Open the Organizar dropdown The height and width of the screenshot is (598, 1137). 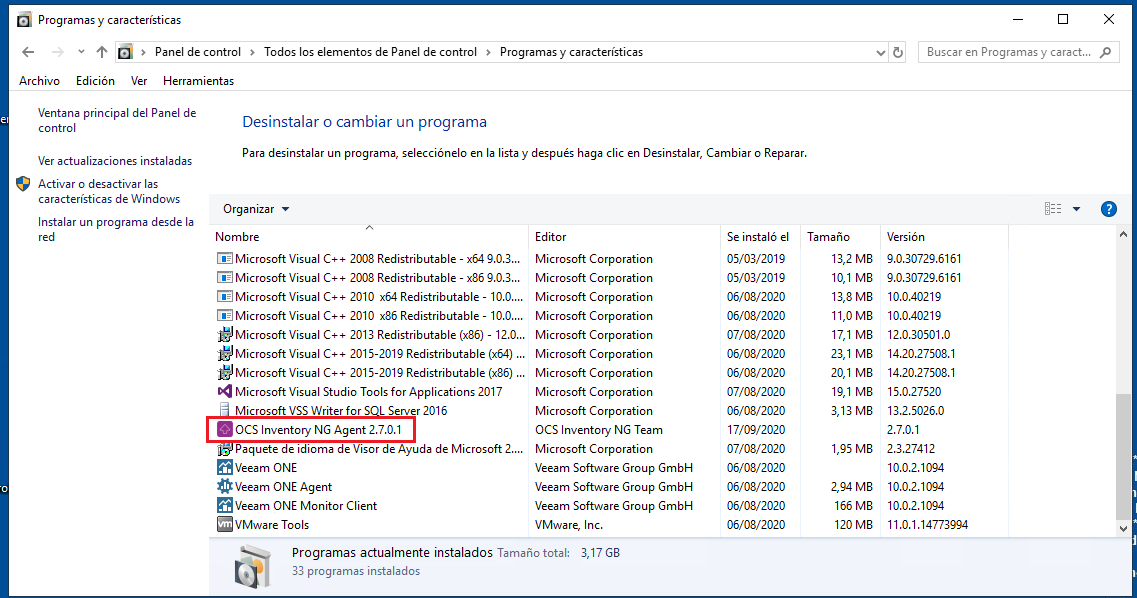tap(255, 208)
